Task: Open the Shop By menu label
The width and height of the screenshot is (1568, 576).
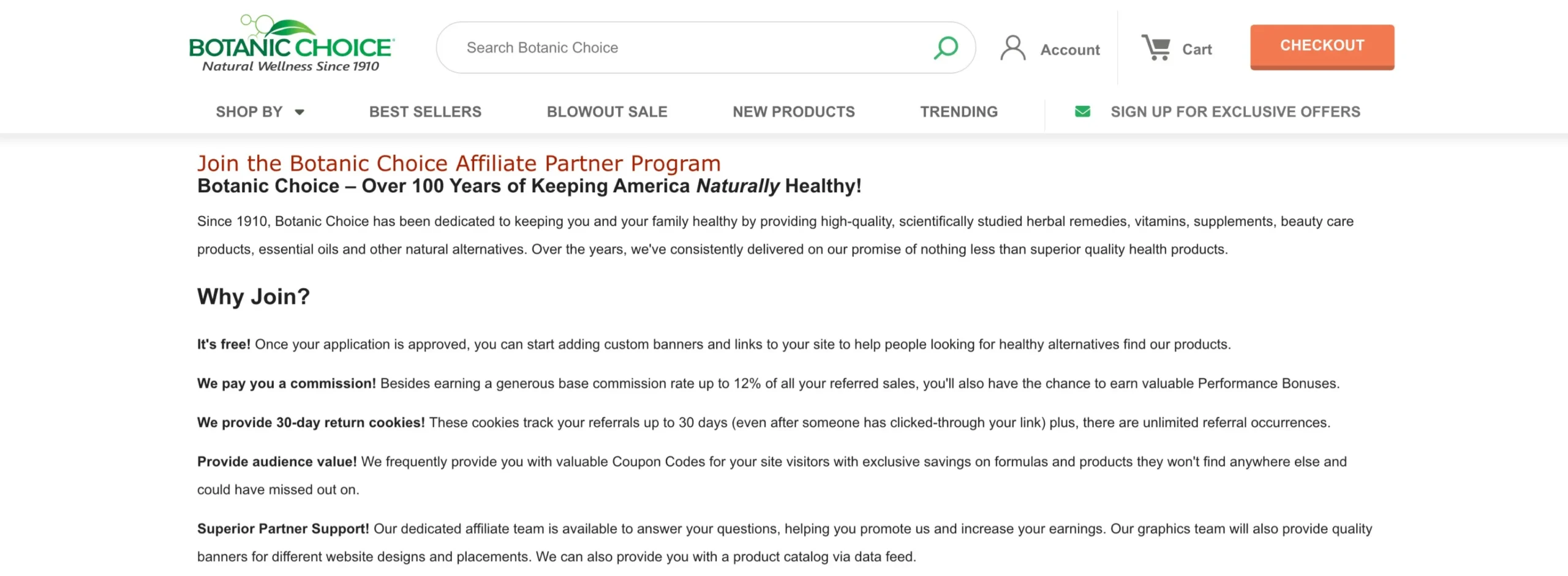Action: click(249, 112)
